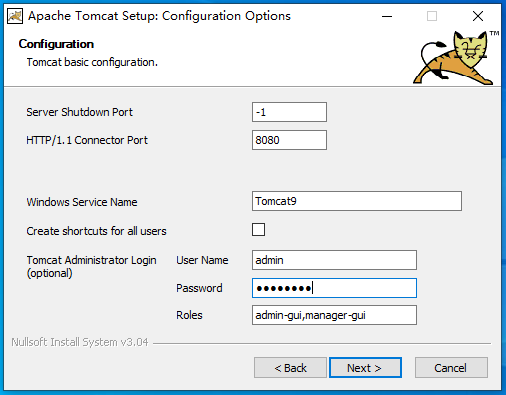Click the Configuration heading
Image resolution: width=506 pixels, height=395 pixels.
(x=56, y=44)
